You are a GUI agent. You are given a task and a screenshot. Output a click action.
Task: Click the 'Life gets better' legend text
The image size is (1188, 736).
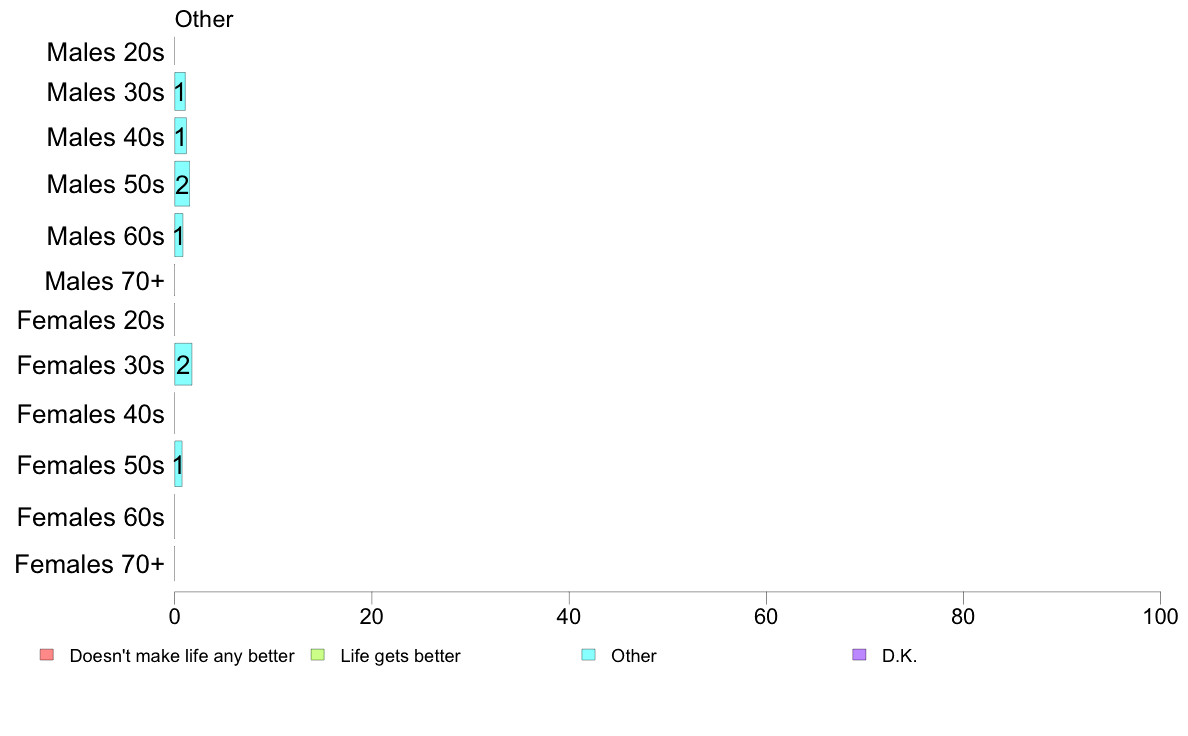click(x=400, y=656)
